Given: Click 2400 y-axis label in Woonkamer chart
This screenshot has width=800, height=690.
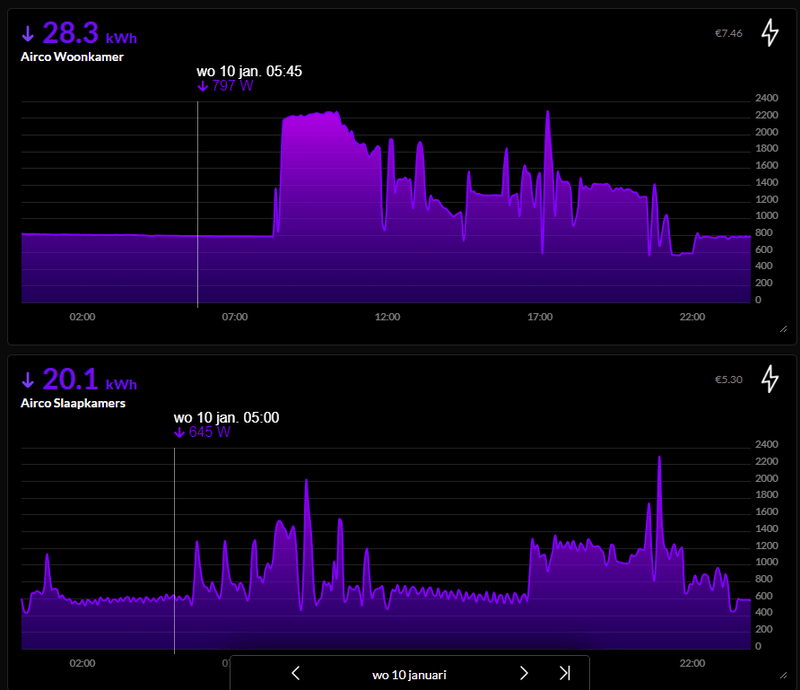Looking at the screenshot, I should 766,98.
